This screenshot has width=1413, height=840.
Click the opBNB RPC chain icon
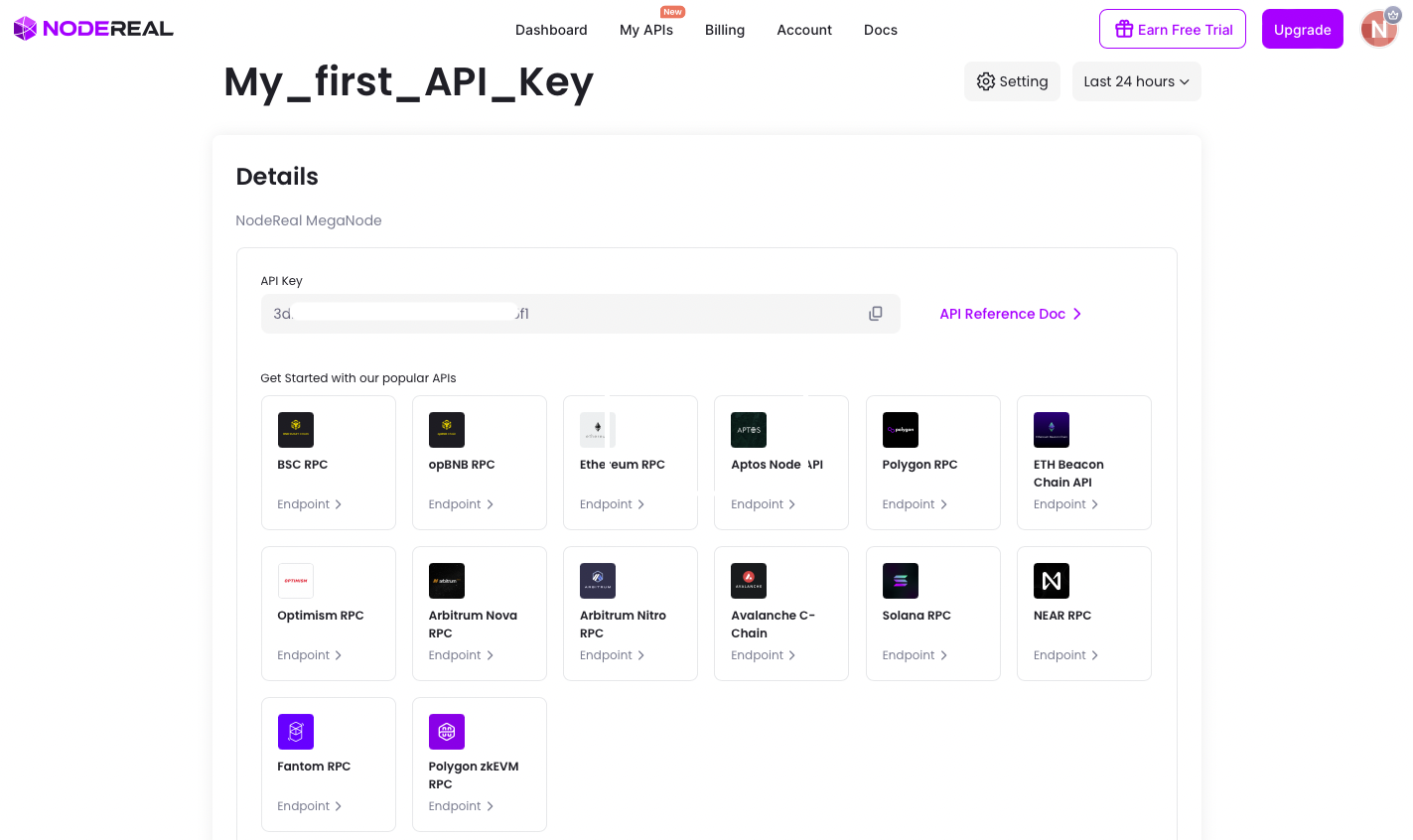(447, 430)
